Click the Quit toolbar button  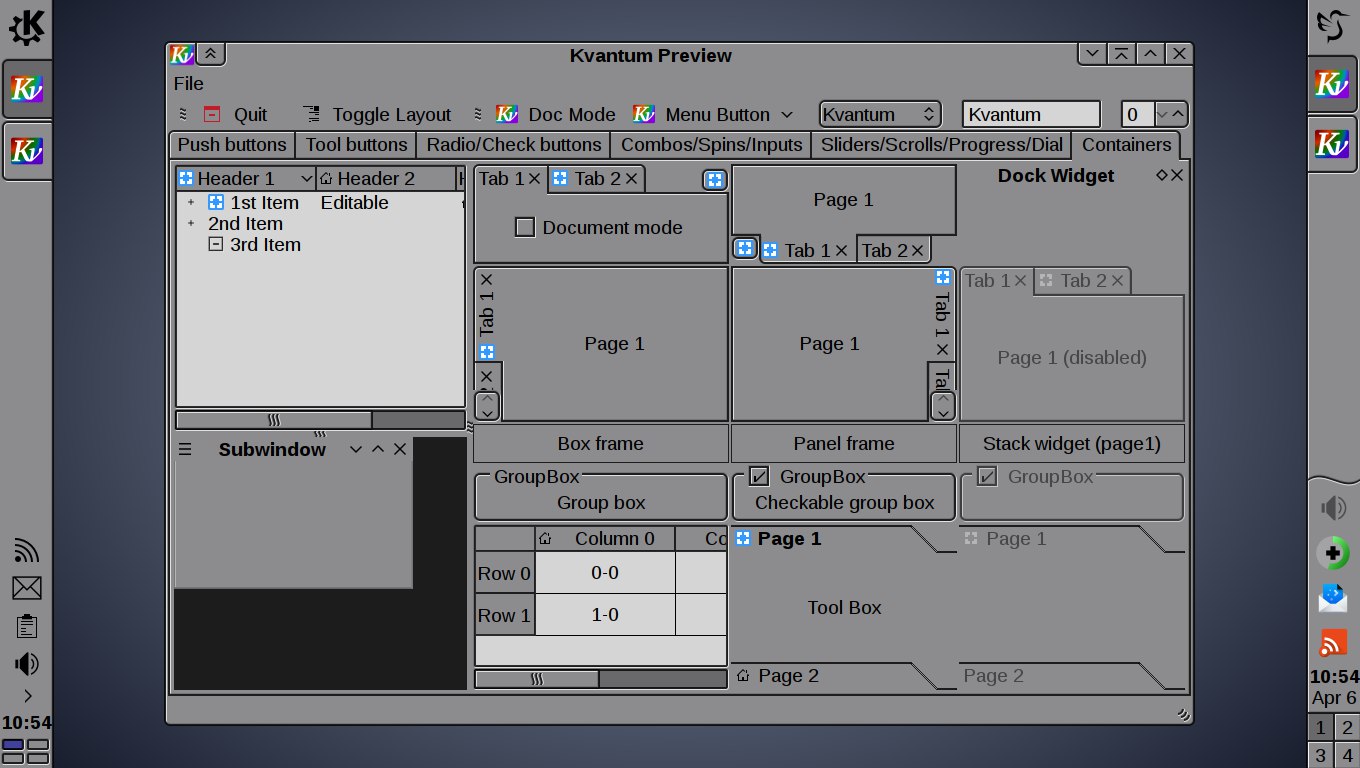[x=236, y=114]
